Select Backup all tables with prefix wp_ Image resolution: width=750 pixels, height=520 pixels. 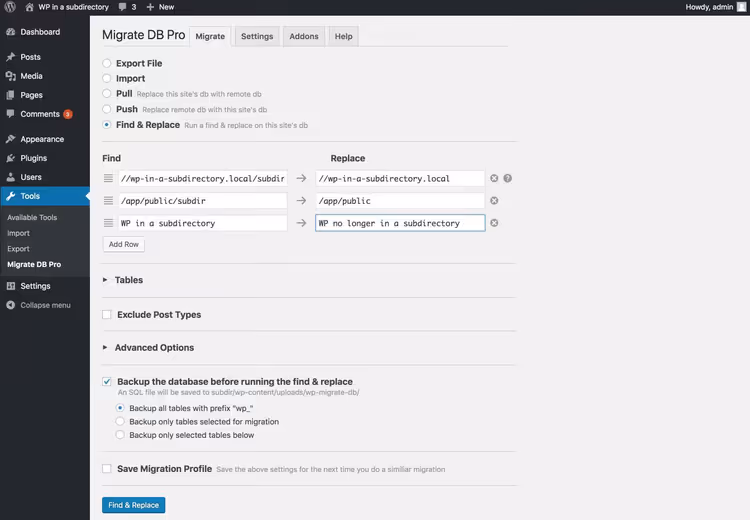(x=120, y=408)
